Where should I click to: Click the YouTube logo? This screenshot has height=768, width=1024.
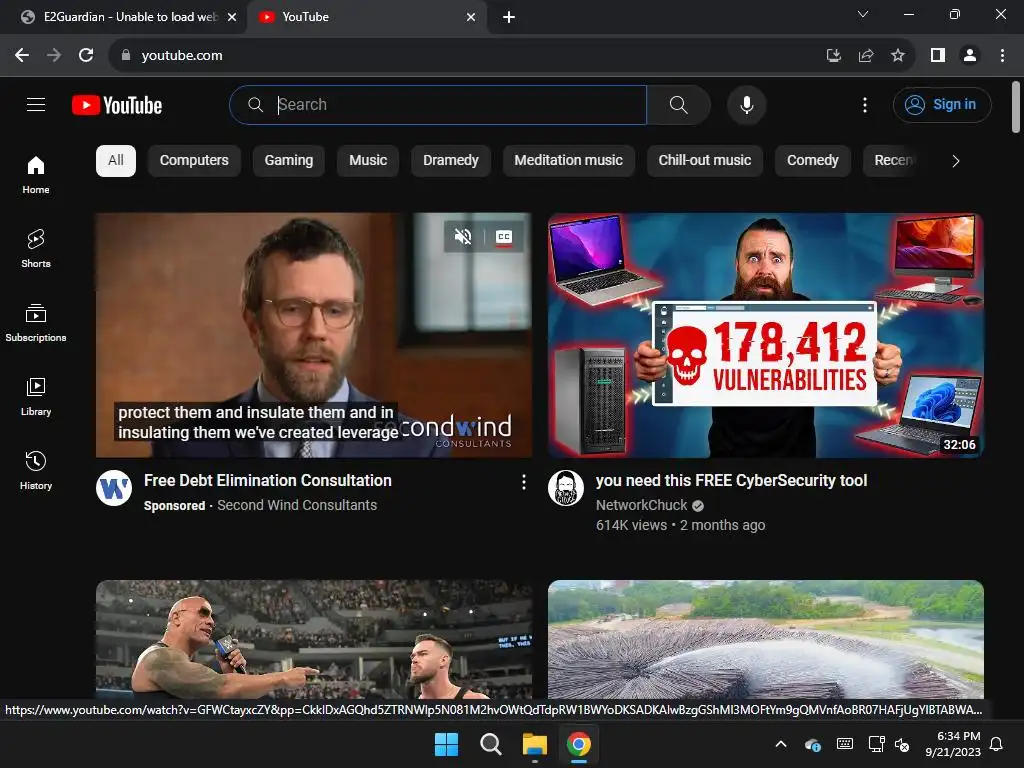pyautogui.click(x=117, y=105)
